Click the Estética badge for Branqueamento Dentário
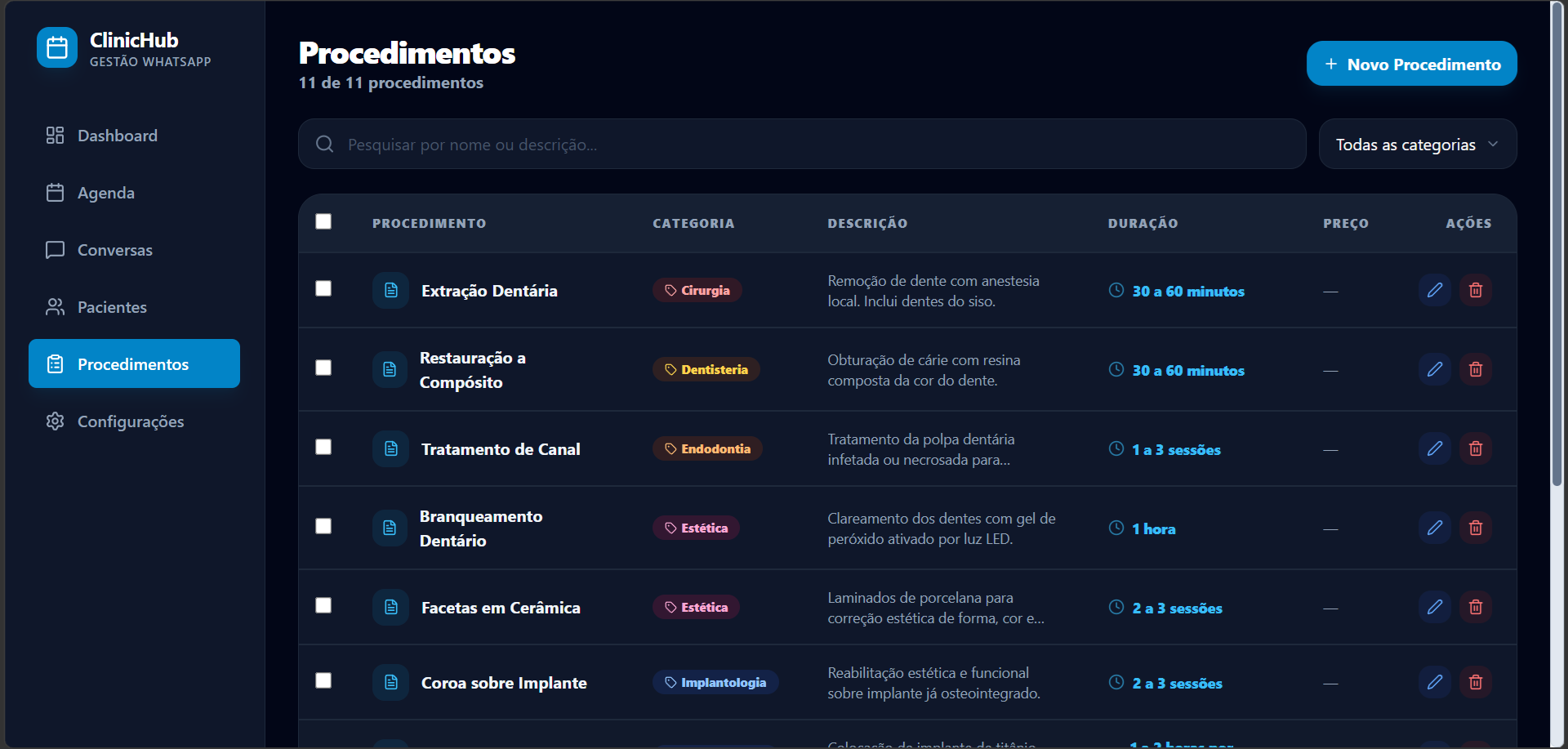Image resolution: width=1568 pixels, height=749 pixels. click(696, 528)
